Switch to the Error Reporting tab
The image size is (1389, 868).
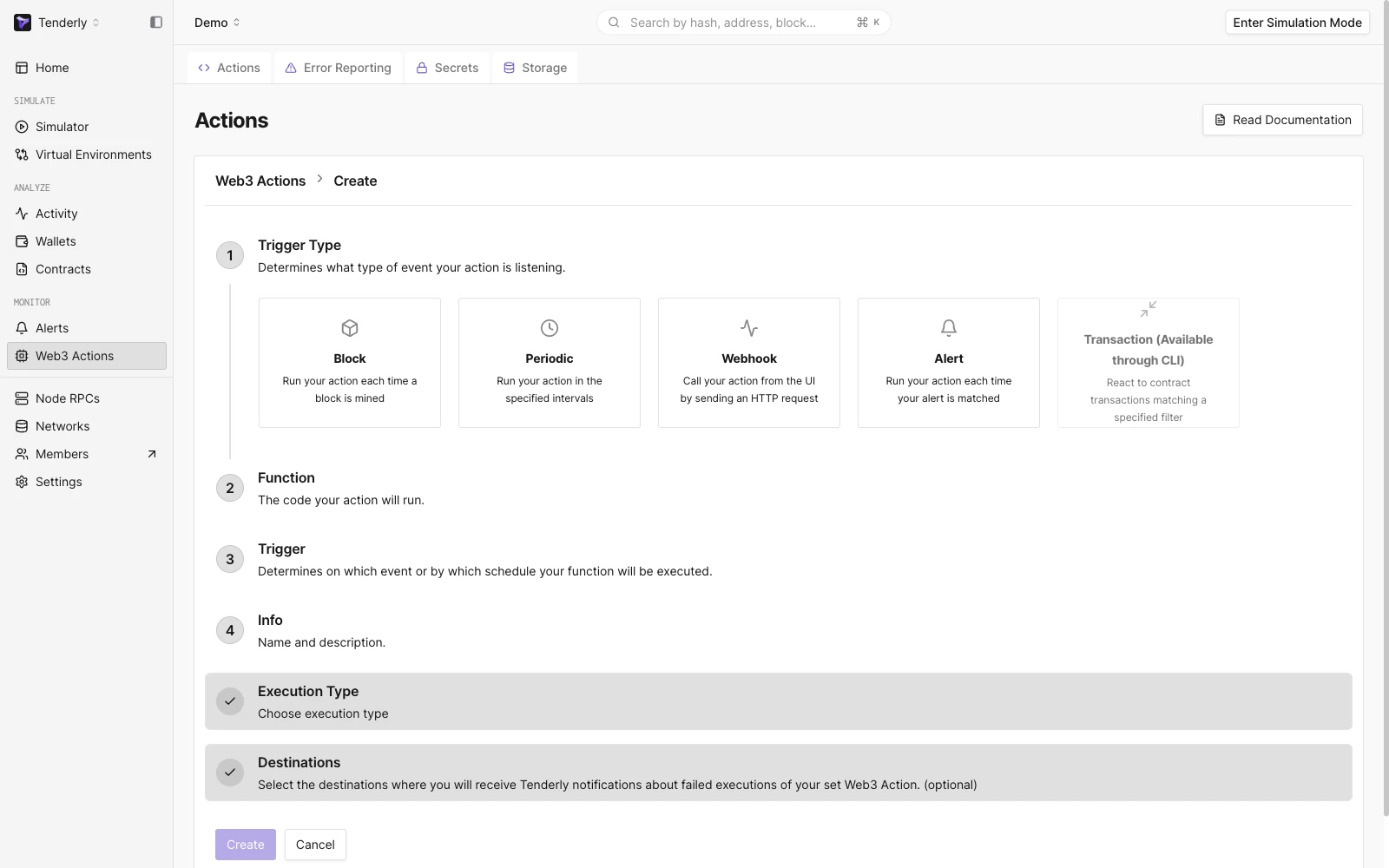pos(339,68)
